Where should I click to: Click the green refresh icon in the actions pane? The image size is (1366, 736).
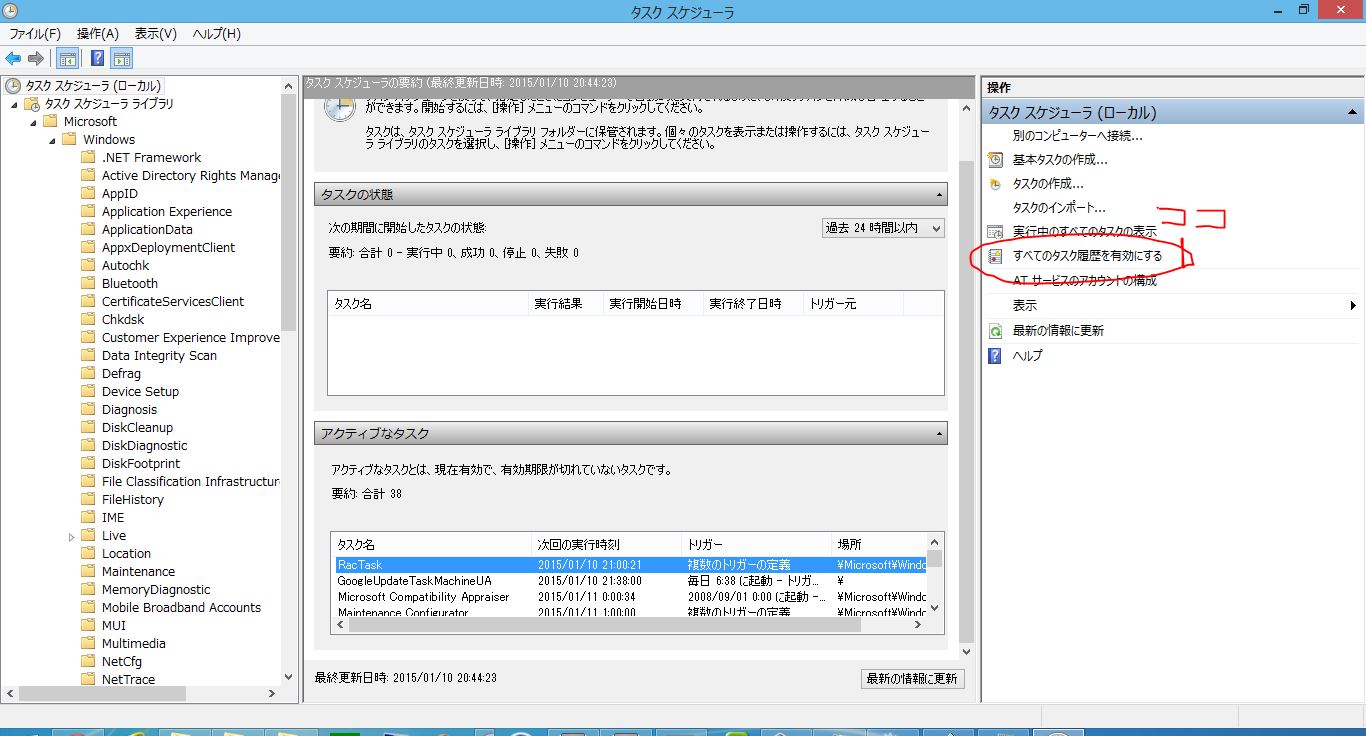995,331
